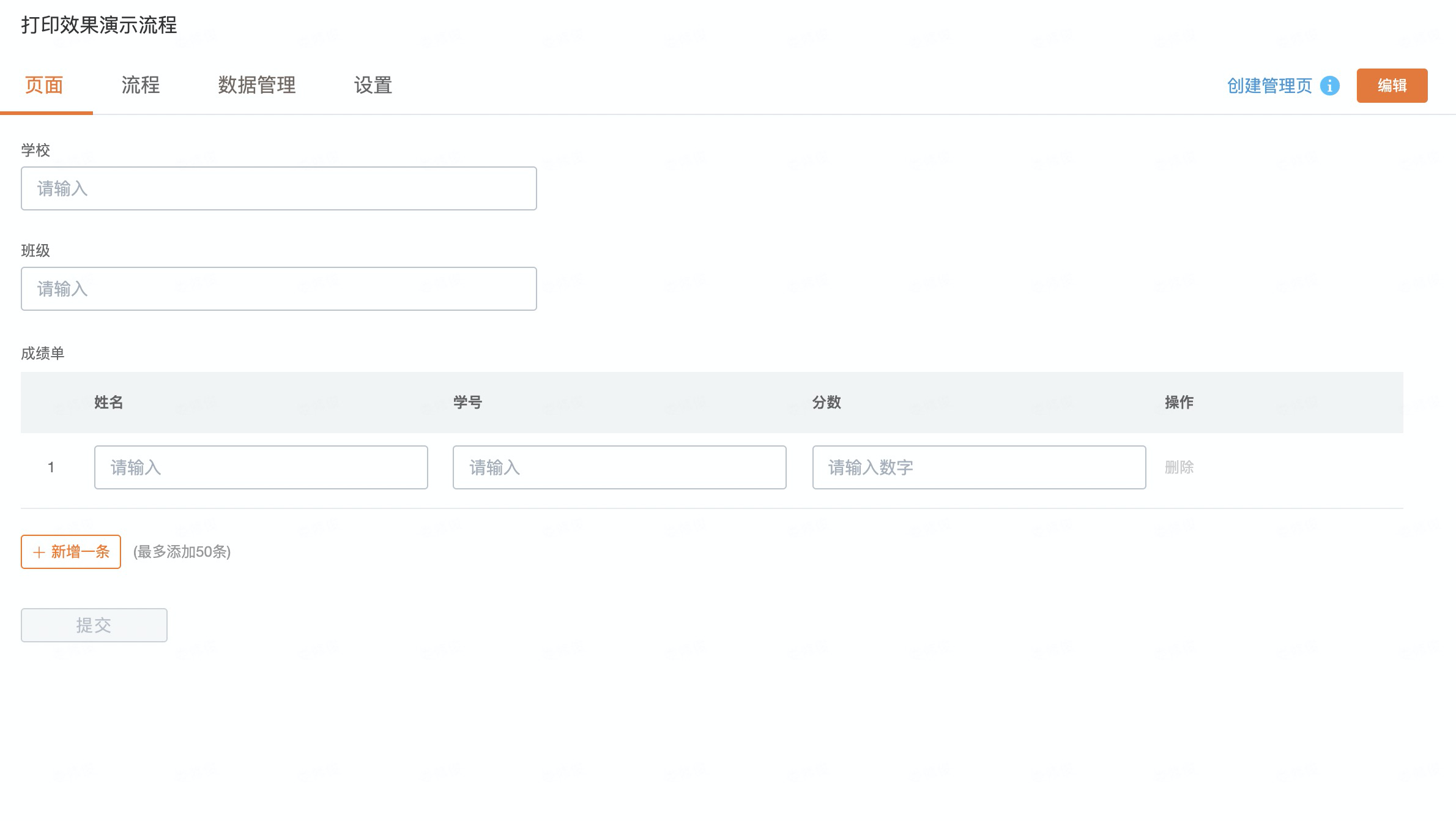The image size is (1456, 821).
Task: Switch to the 页面 tab
Action: (x=44, y=85)
